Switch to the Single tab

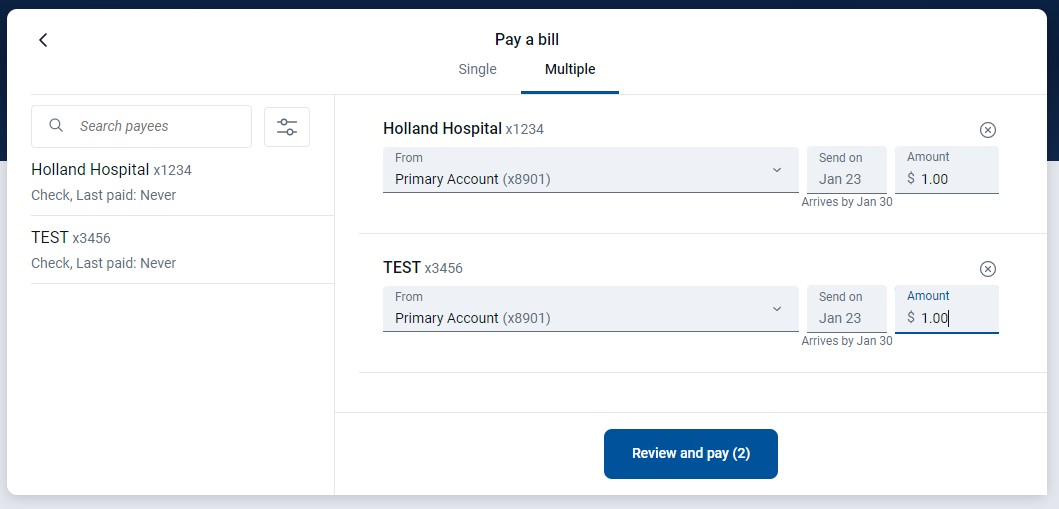pyautogui.click(x=477, y=69)
